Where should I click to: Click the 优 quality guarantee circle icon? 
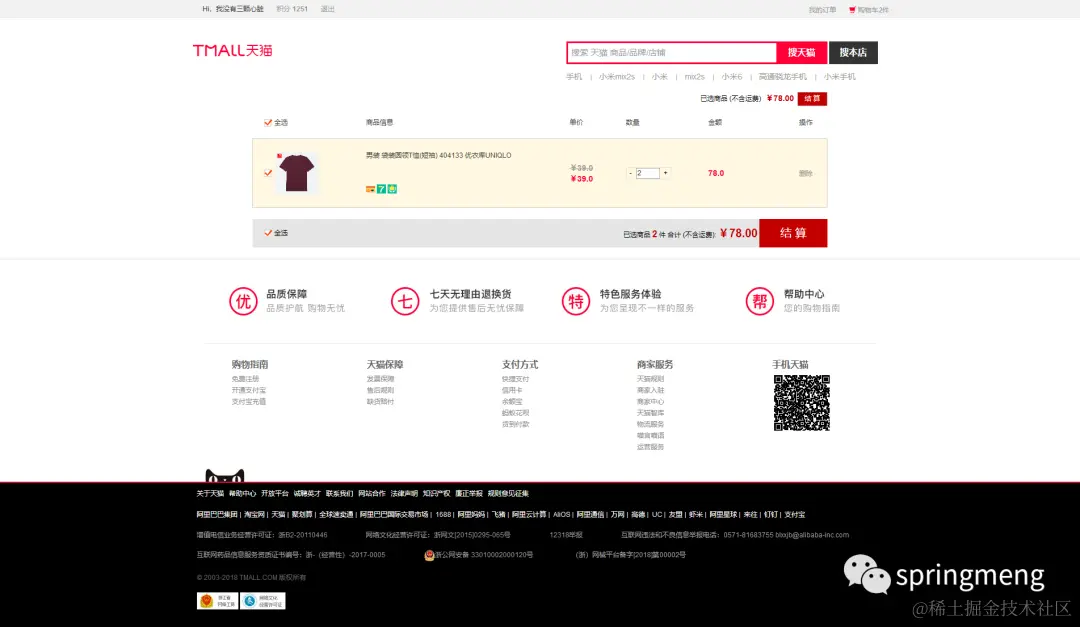click(x=243, y=301)
